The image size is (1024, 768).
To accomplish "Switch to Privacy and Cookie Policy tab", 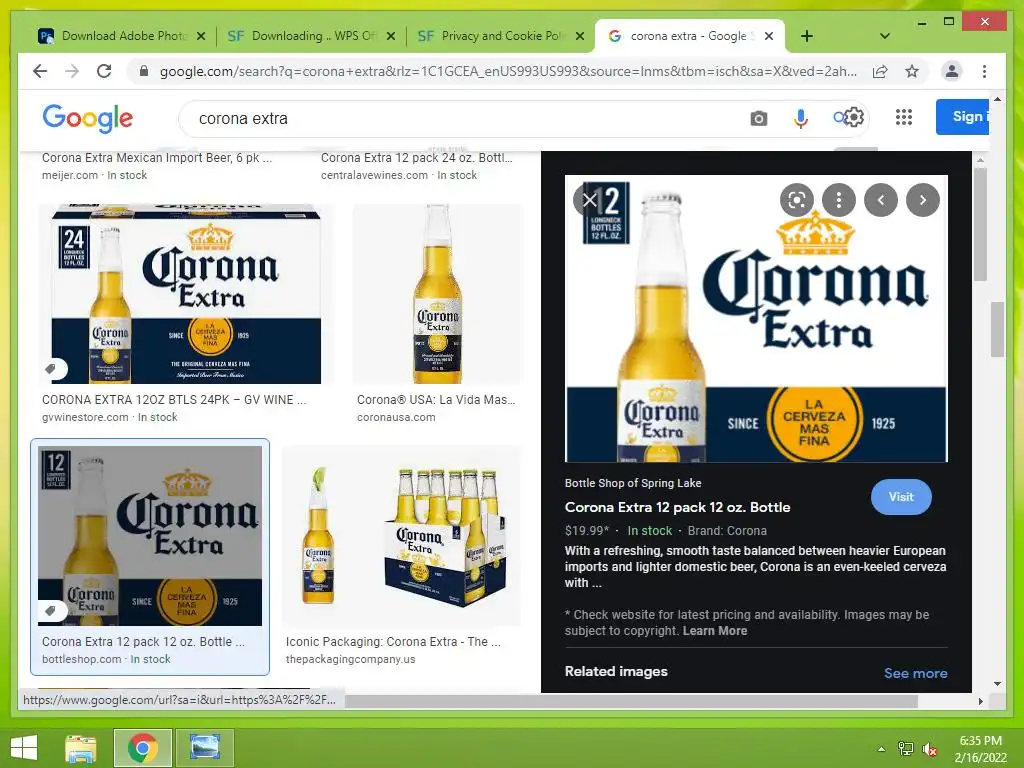I will point(500,36).
